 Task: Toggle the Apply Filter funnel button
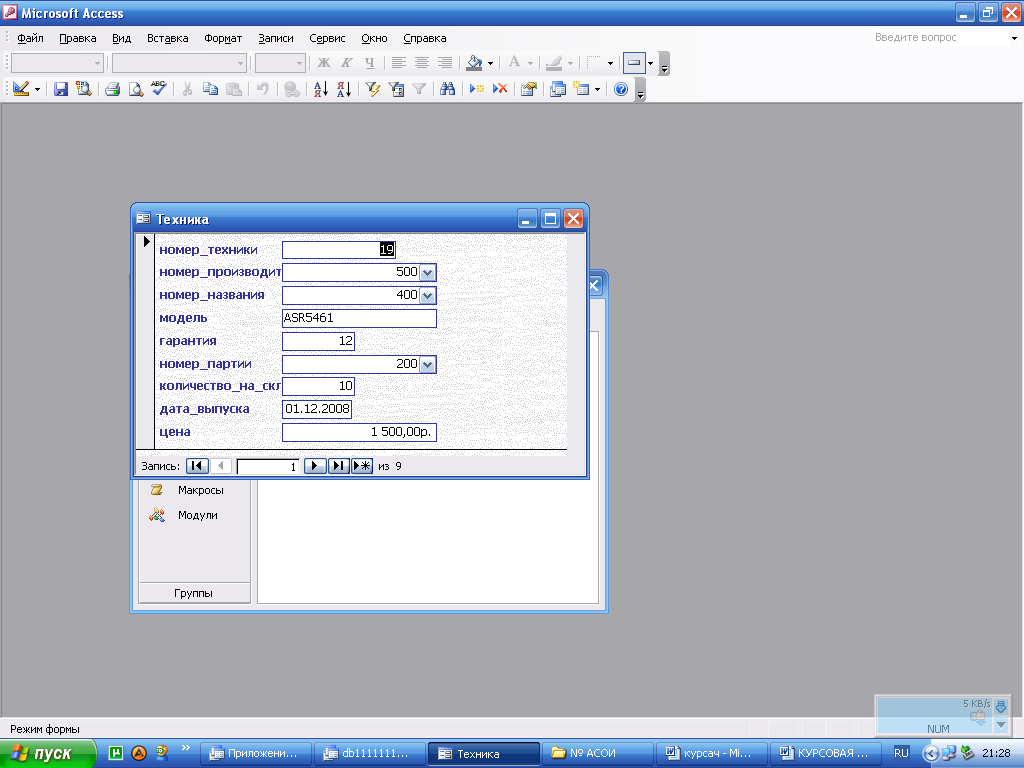click(419, 89)
